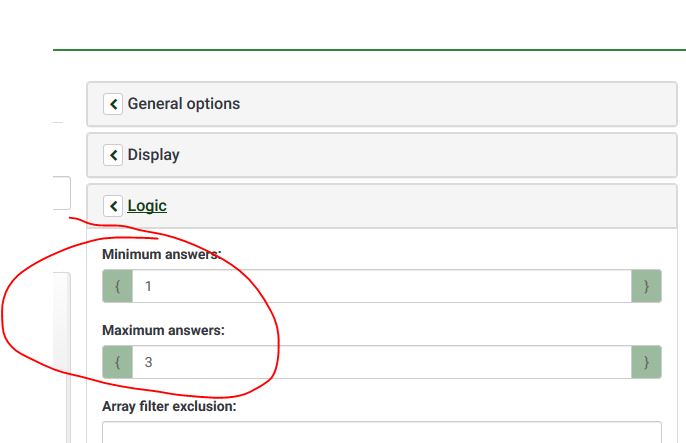Click the Maximum answers label text

(x=161, y=329)
